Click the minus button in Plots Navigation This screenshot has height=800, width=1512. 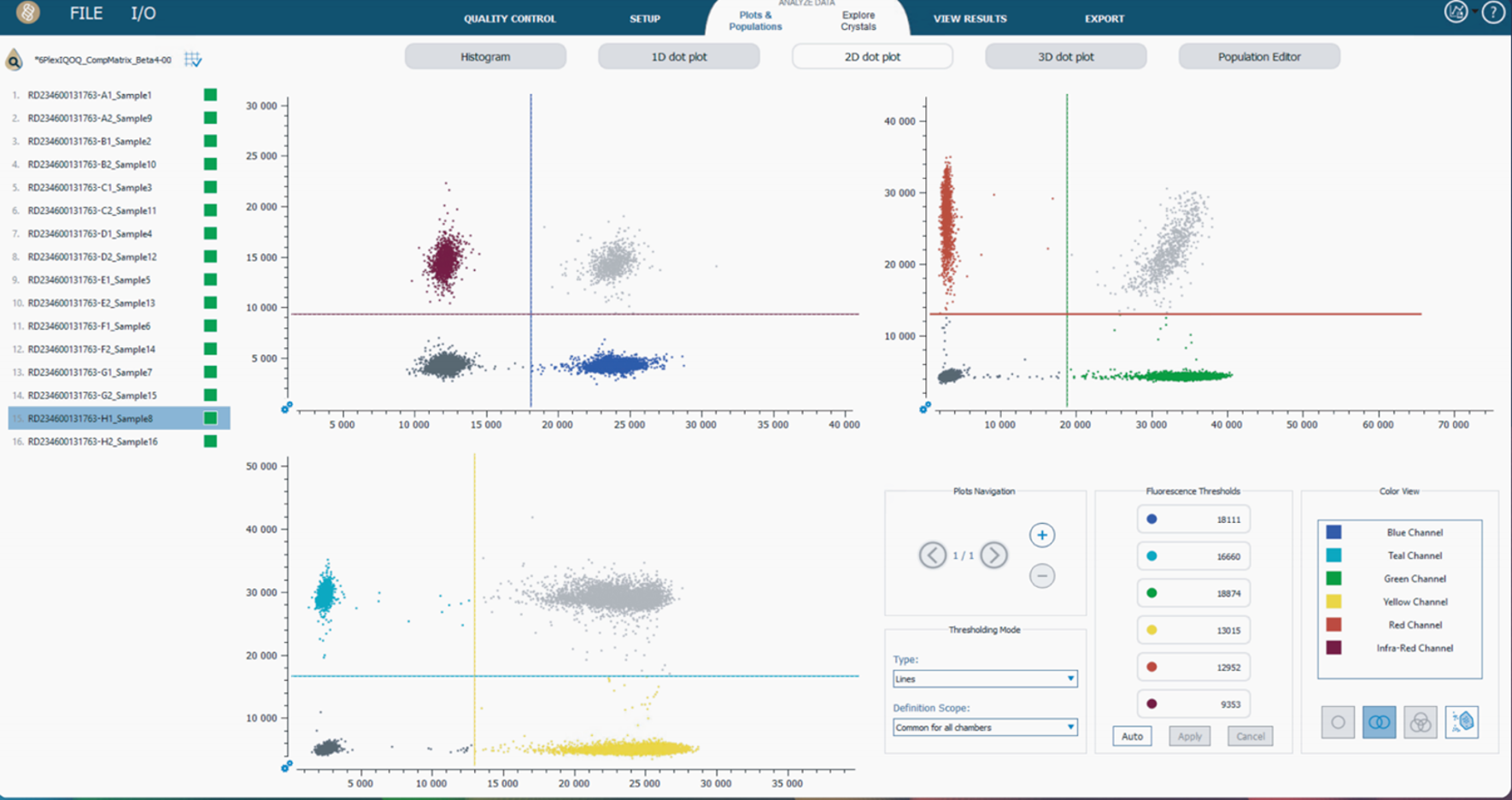point(1041,576)
